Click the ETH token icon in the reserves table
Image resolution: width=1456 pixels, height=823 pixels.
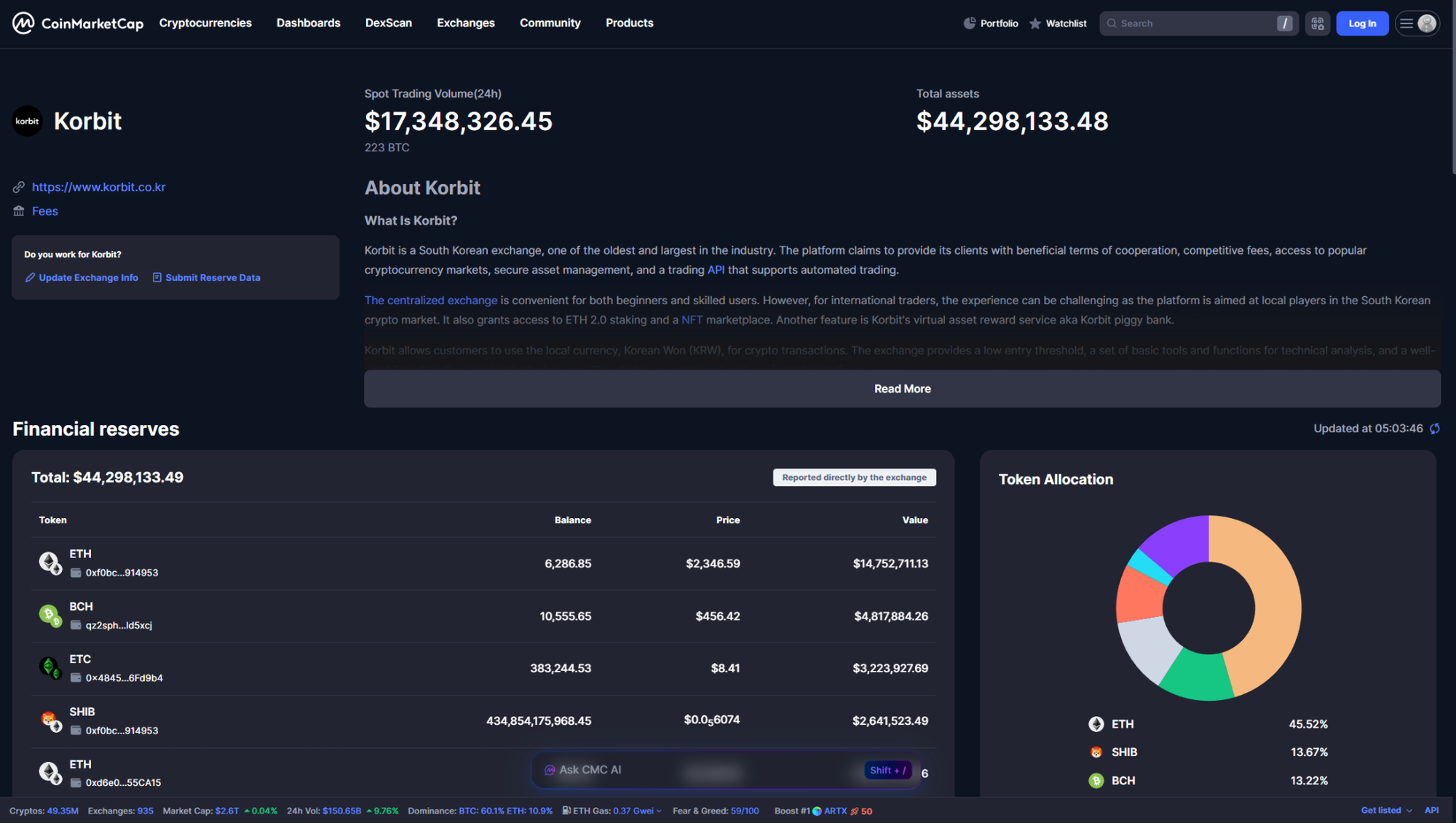point(50,562)
